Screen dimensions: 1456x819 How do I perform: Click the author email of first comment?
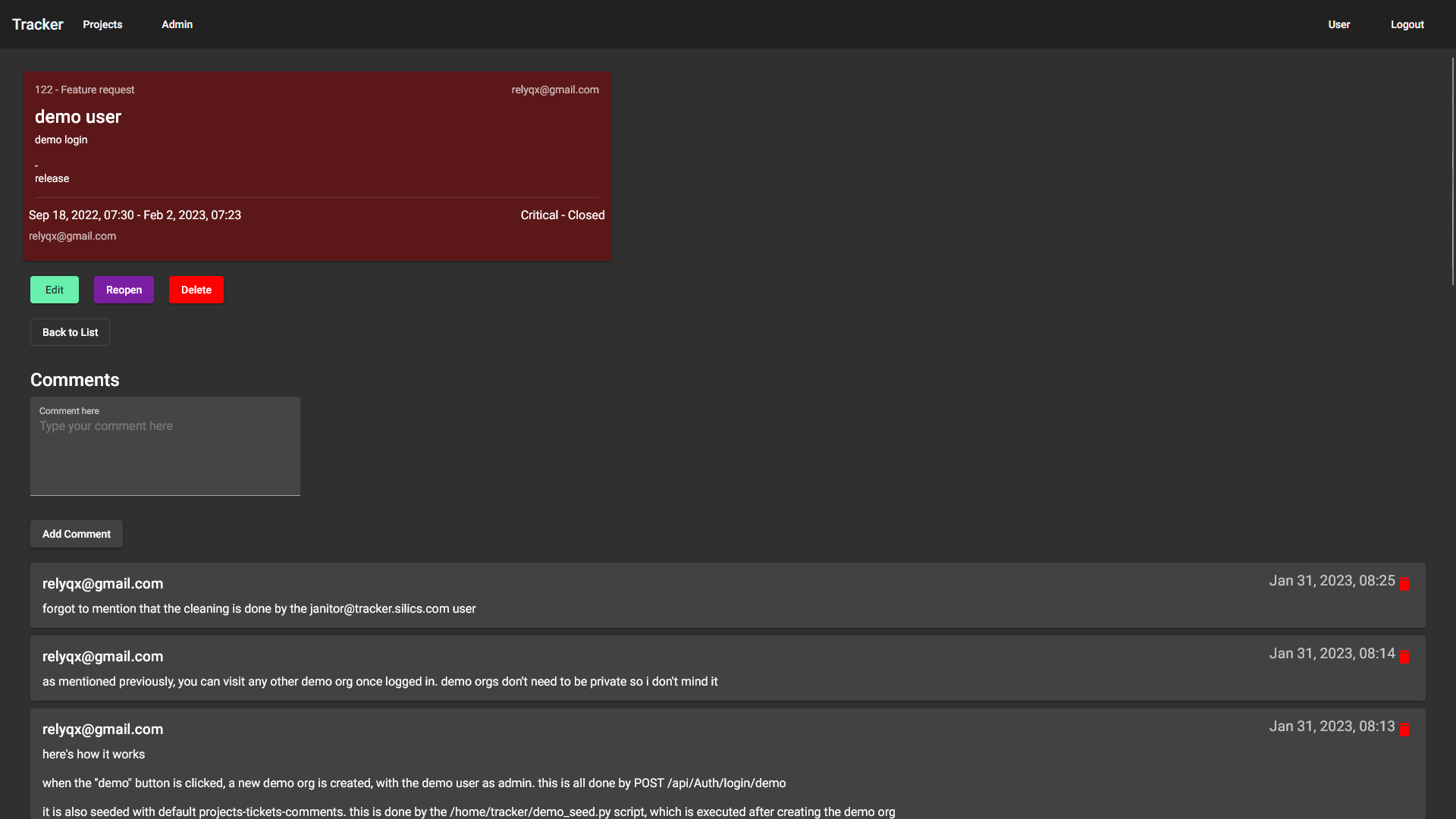click(102, 584)
